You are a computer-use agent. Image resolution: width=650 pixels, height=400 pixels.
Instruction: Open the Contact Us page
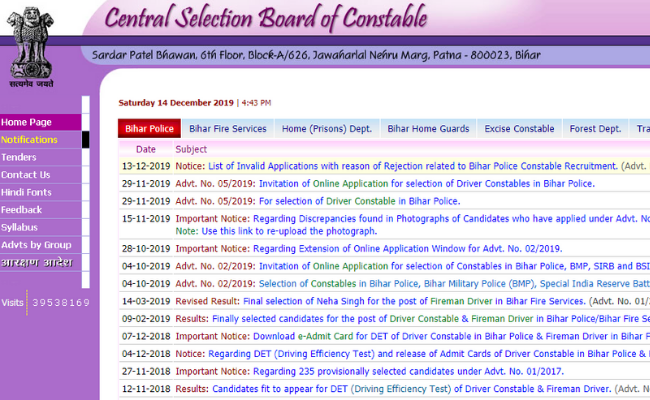[26, 175]
